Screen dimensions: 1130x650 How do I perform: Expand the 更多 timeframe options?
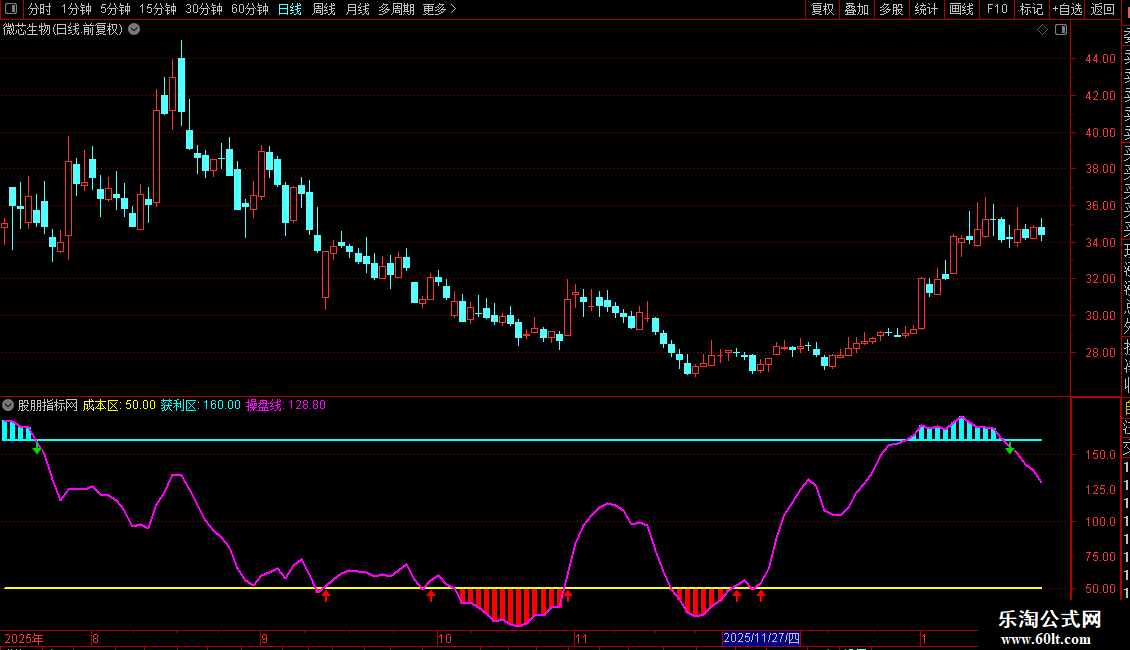[x=439, y=9]
